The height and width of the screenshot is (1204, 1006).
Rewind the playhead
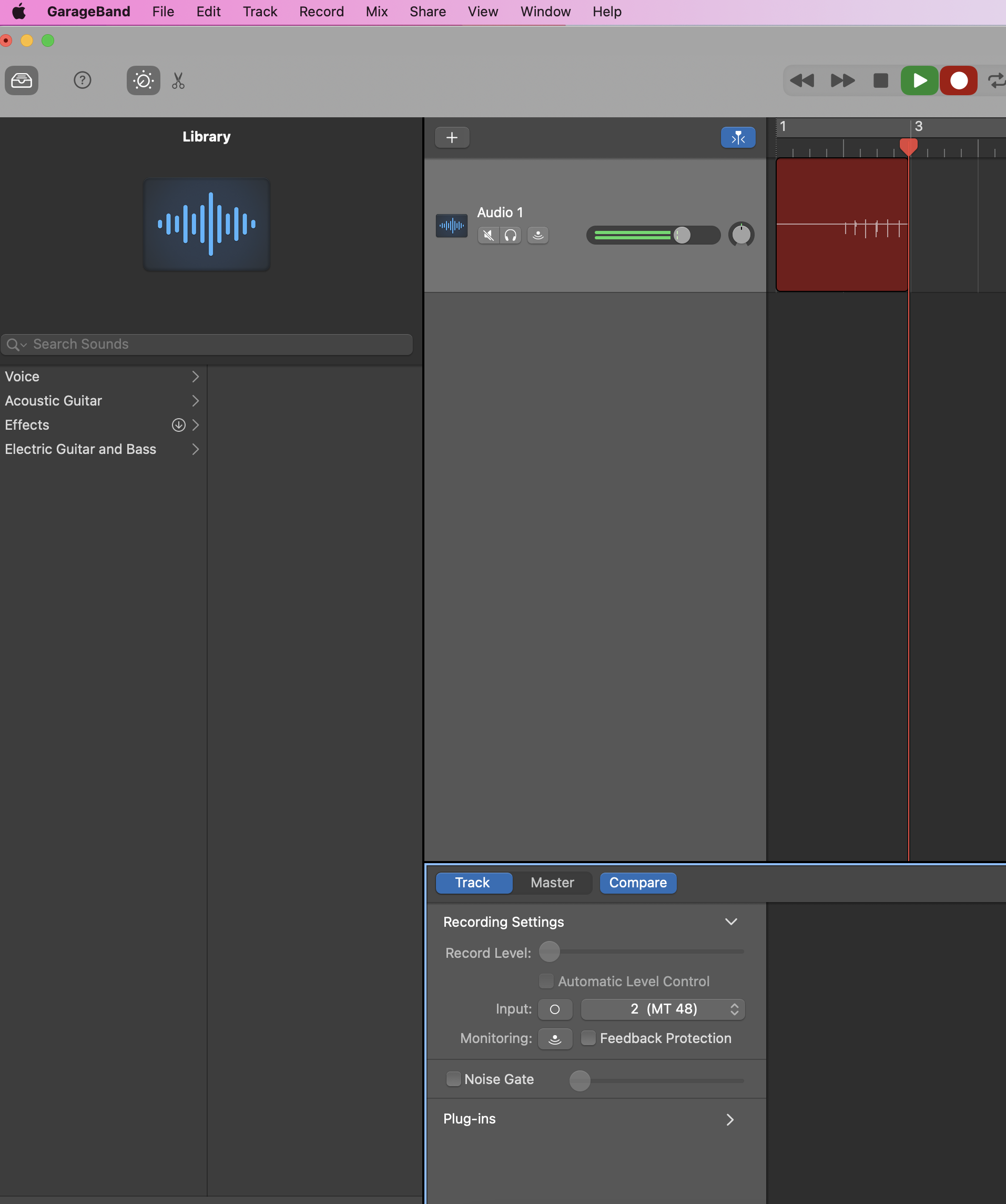click(x=802, y=80)
